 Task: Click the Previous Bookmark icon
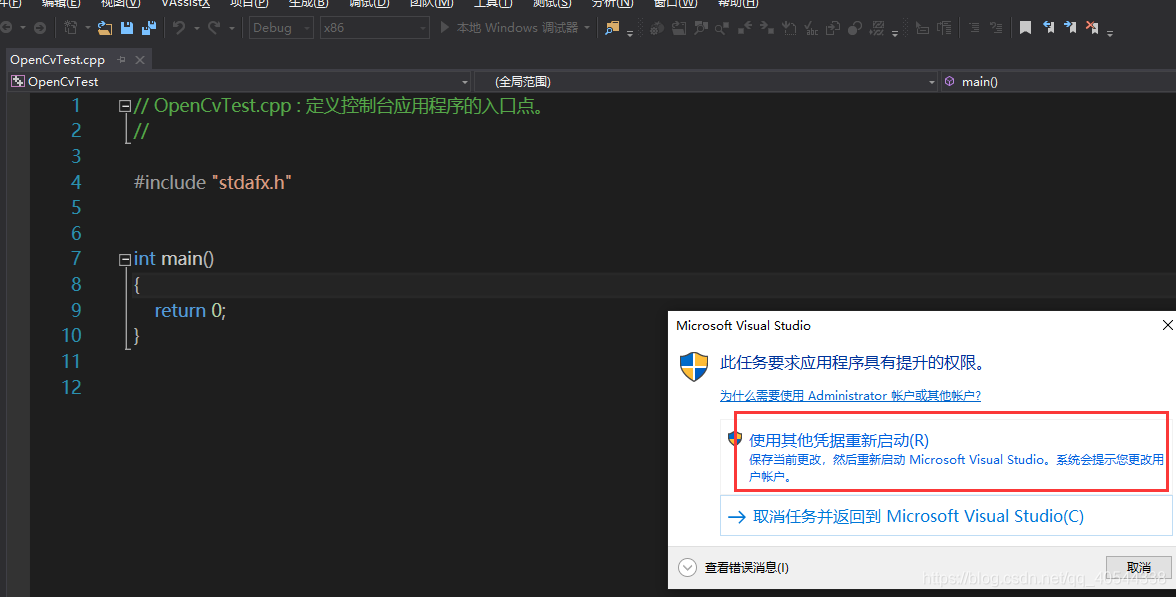pyautogui.click(x=1047, y=27)
